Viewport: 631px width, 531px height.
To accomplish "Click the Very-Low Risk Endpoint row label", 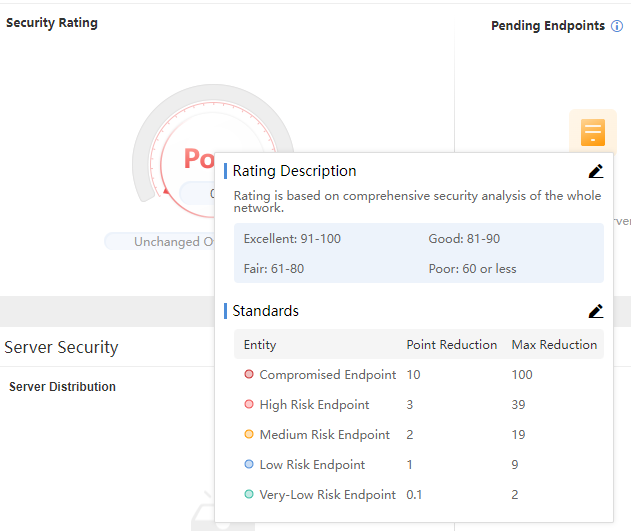I will [x=328, y=495].
